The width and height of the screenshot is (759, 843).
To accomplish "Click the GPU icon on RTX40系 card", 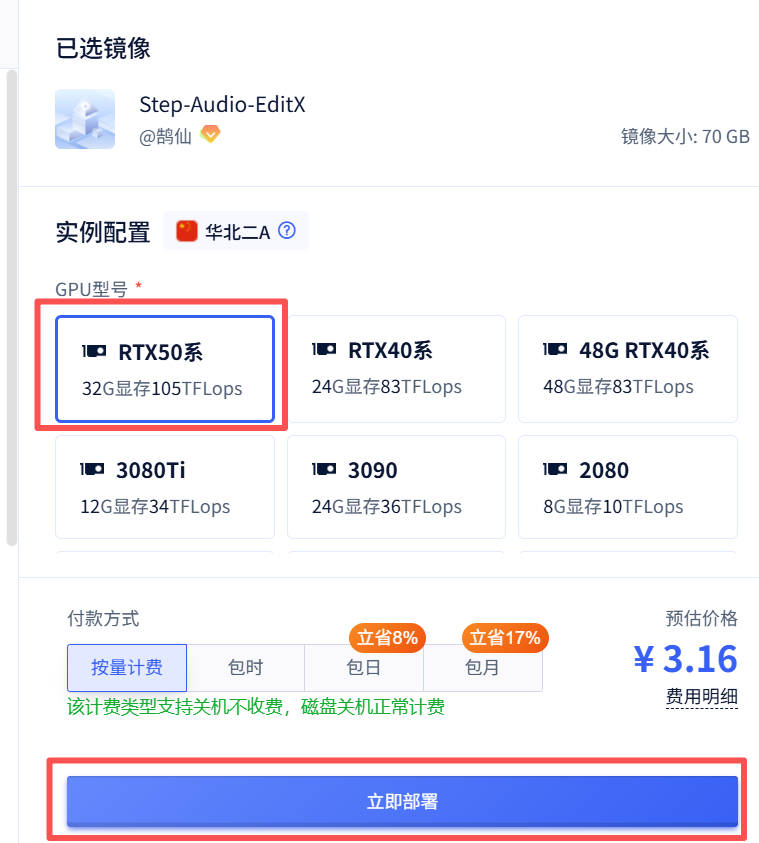I will 324,350.
